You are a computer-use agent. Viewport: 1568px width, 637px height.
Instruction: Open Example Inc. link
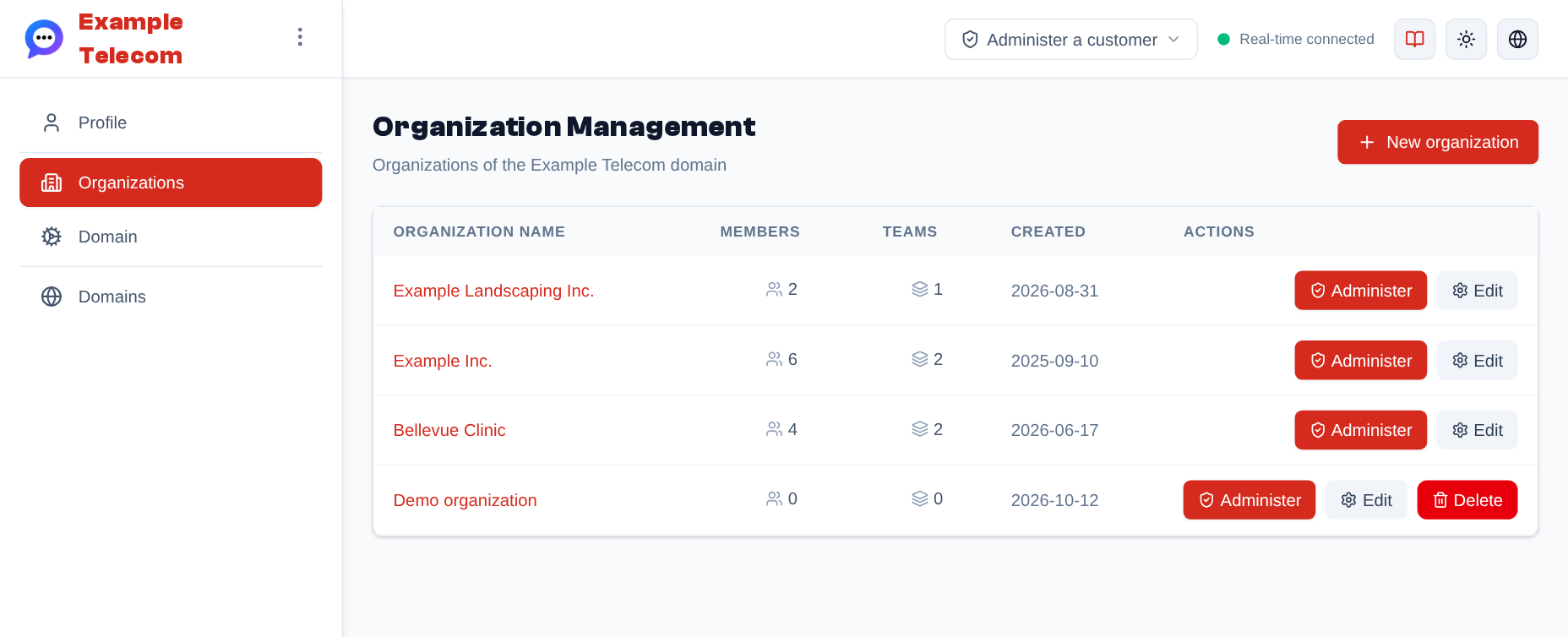point(442,361)
